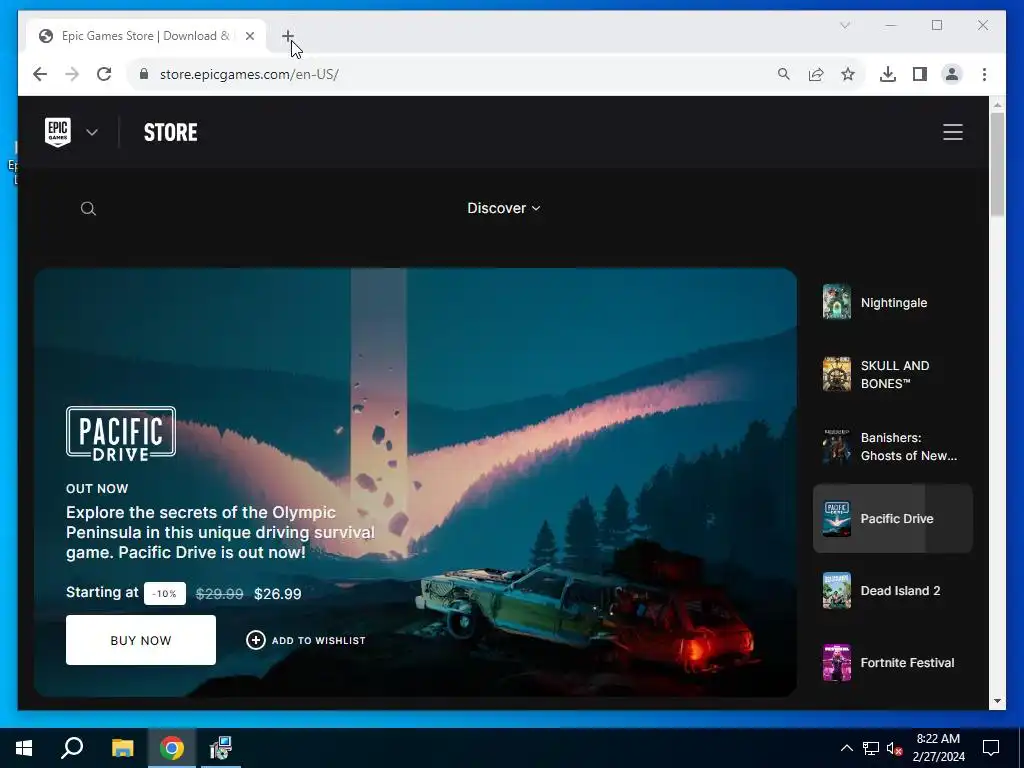This screenshot has width=1024, height=768.
Task: Expand the Discover dropdown
Action: coord(504,208)
